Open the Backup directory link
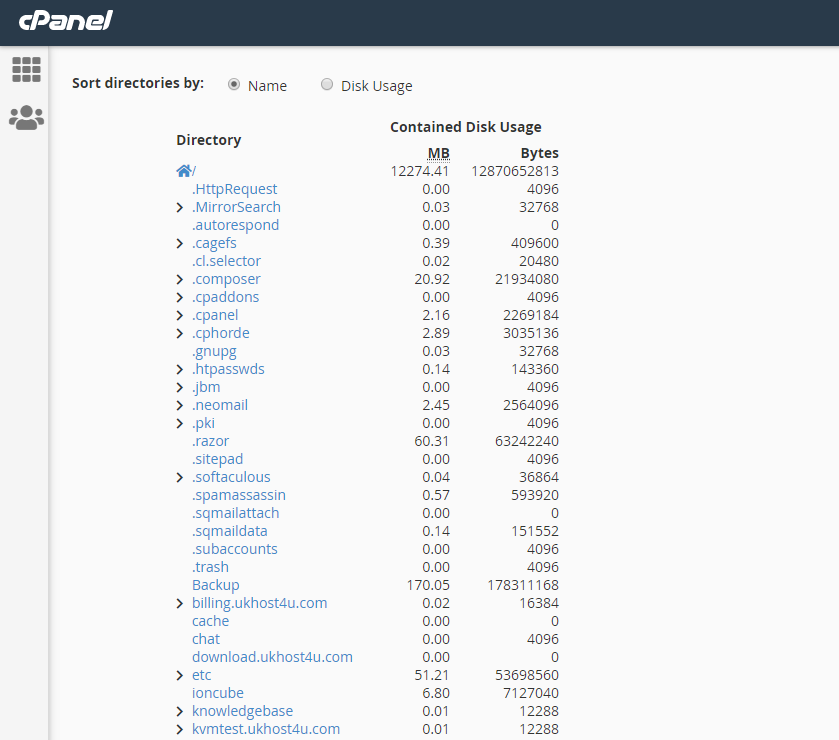This screenshot has width=839, height=740. [216, 585]
